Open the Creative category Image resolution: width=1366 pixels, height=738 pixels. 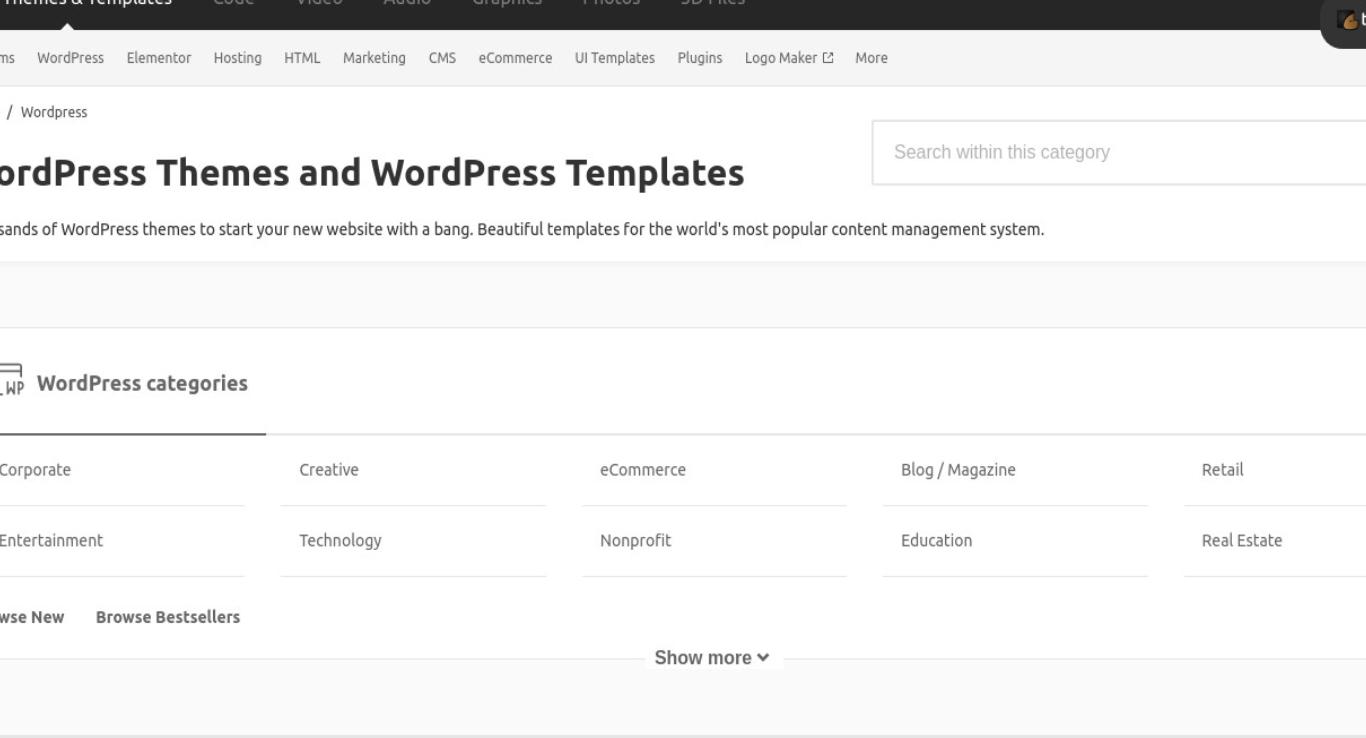pyautogui.click(x=329, y=470)
